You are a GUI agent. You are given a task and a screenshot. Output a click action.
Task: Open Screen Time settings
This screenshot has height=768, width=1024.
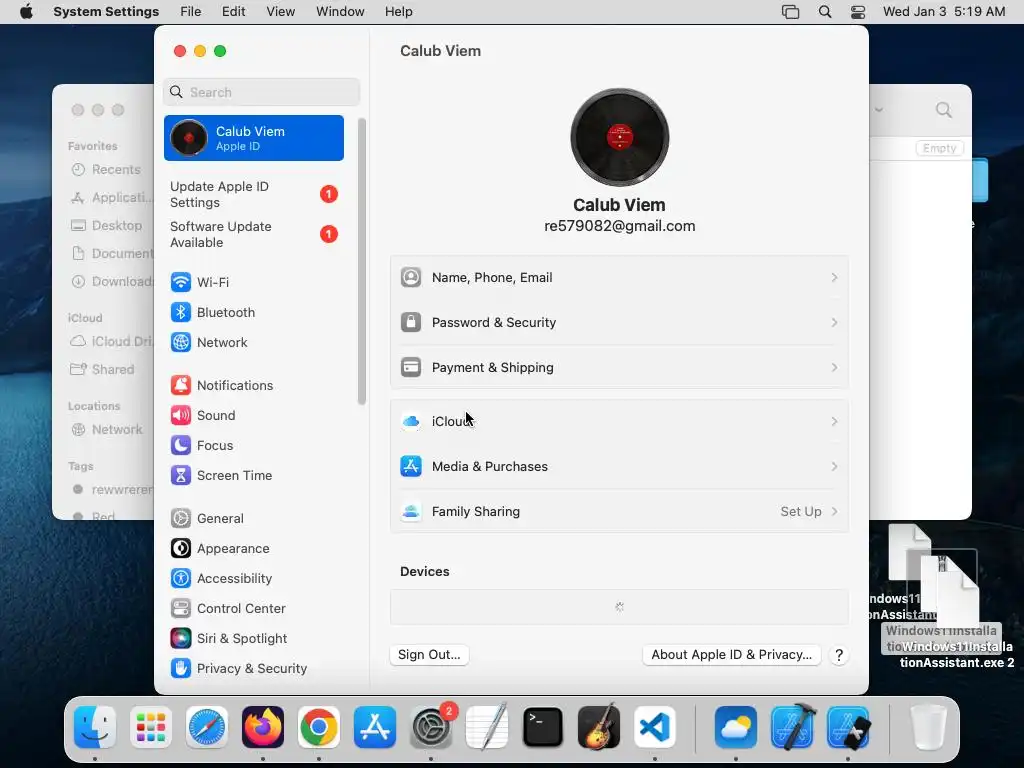click(221, 475)
